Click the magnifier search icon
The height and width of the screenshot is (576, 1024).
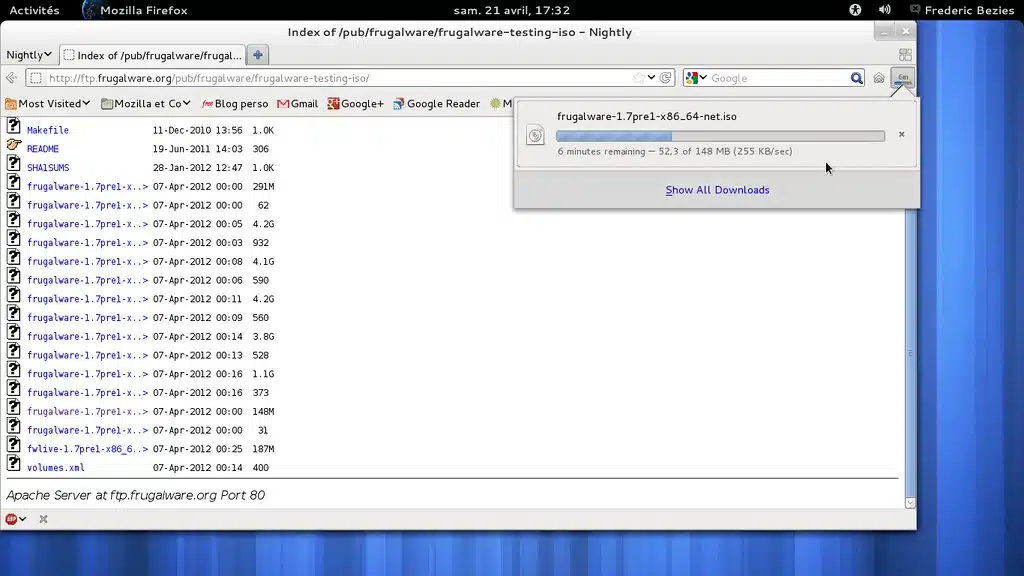[856, 78]
